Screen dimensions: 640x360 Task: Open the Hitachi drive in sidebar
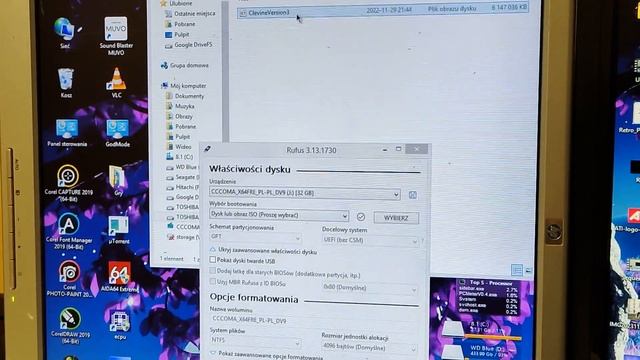(182, 187)
